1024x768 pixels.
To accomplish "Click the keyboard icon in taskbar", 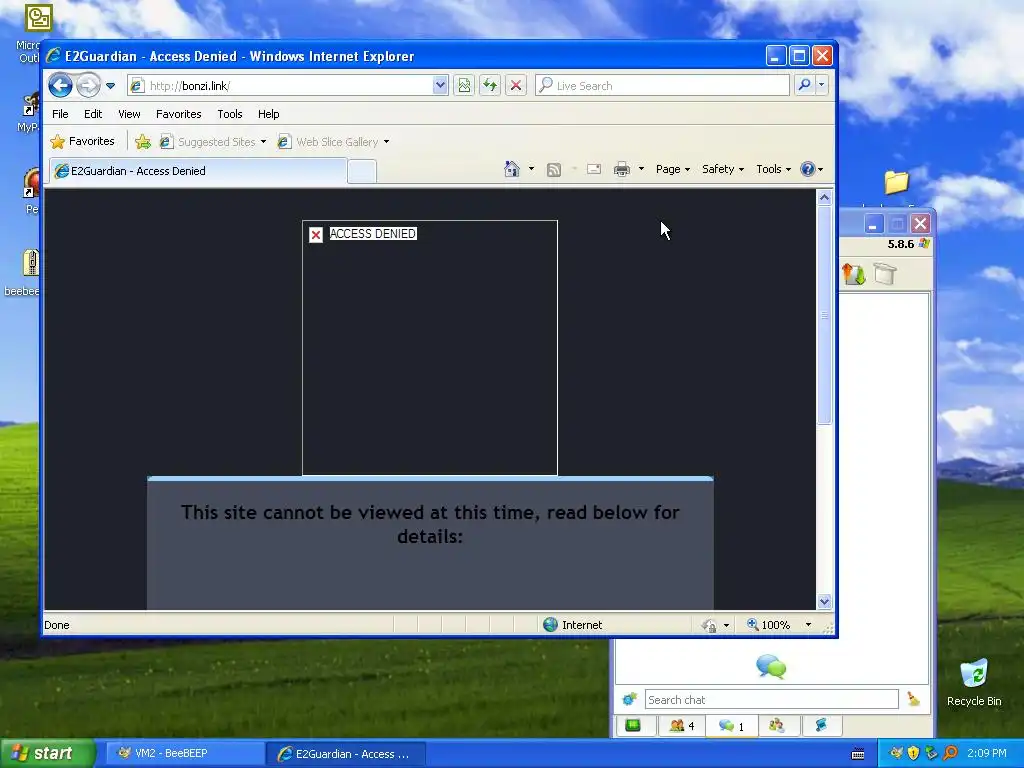I will pyautogui.click(x=858, y=754).
